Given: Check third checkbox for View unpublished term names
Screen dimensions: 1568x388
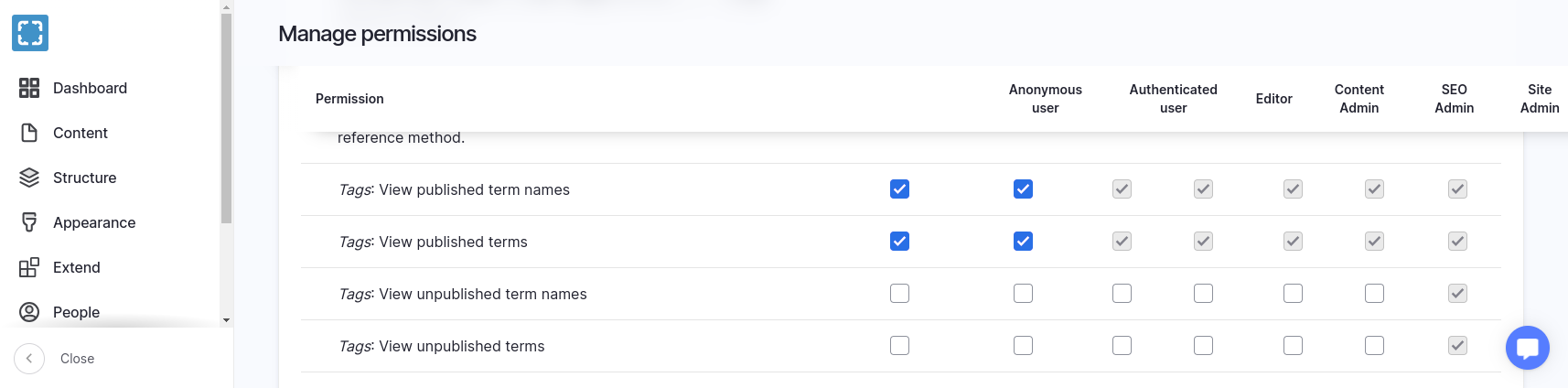Looking at the screenshot, I should point(1122,294).
